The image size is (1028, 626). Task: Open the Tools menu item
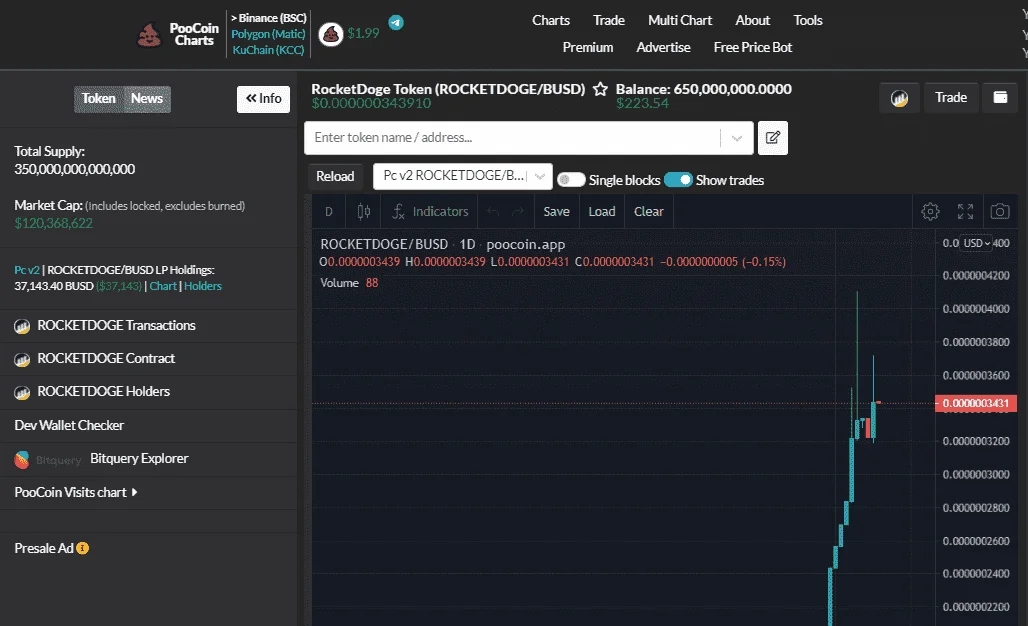tap(808, 20)
